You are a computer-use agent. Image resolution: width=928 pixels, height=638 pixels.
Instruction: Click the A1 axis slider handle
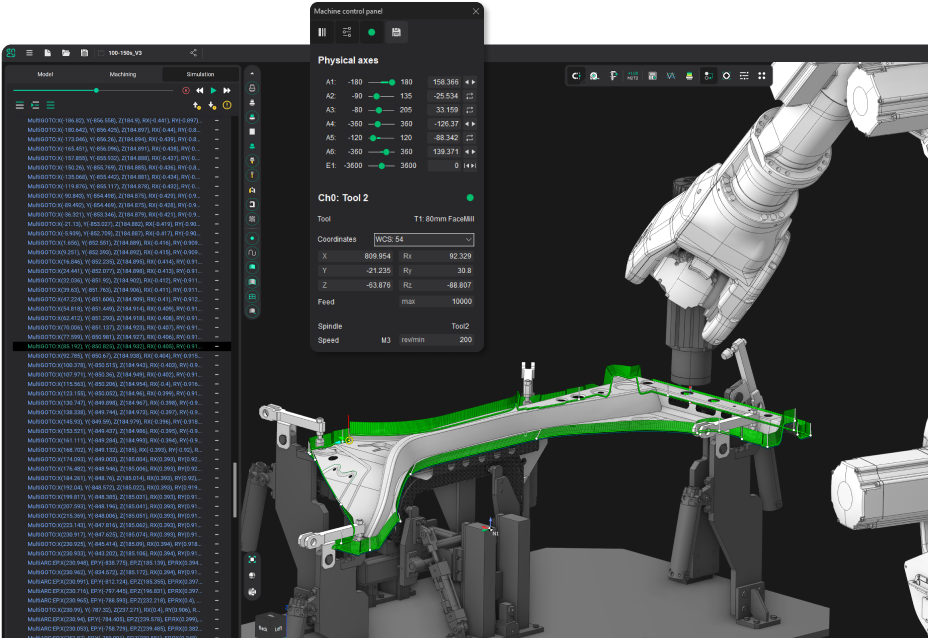392,82
